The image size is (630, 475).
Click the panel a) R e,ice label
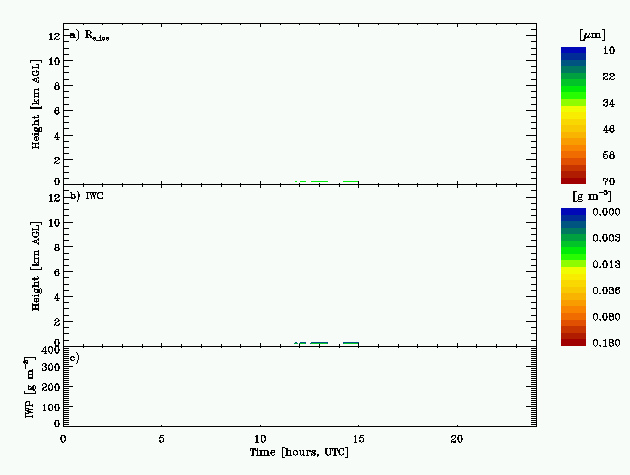(89, 36)
